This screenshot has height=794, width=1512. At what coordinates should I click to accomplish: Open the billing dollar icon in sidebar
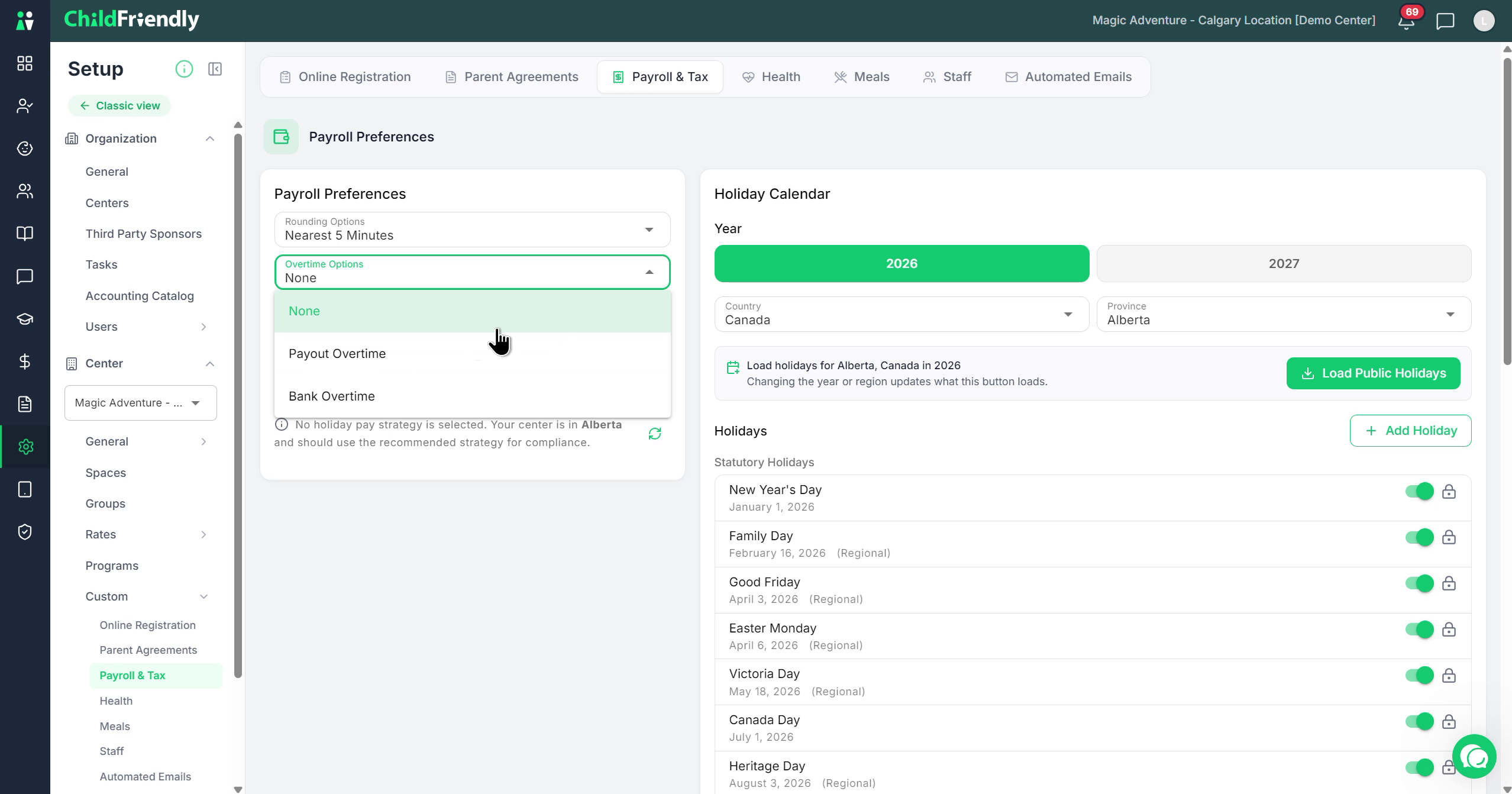click(x=25, y=362)
